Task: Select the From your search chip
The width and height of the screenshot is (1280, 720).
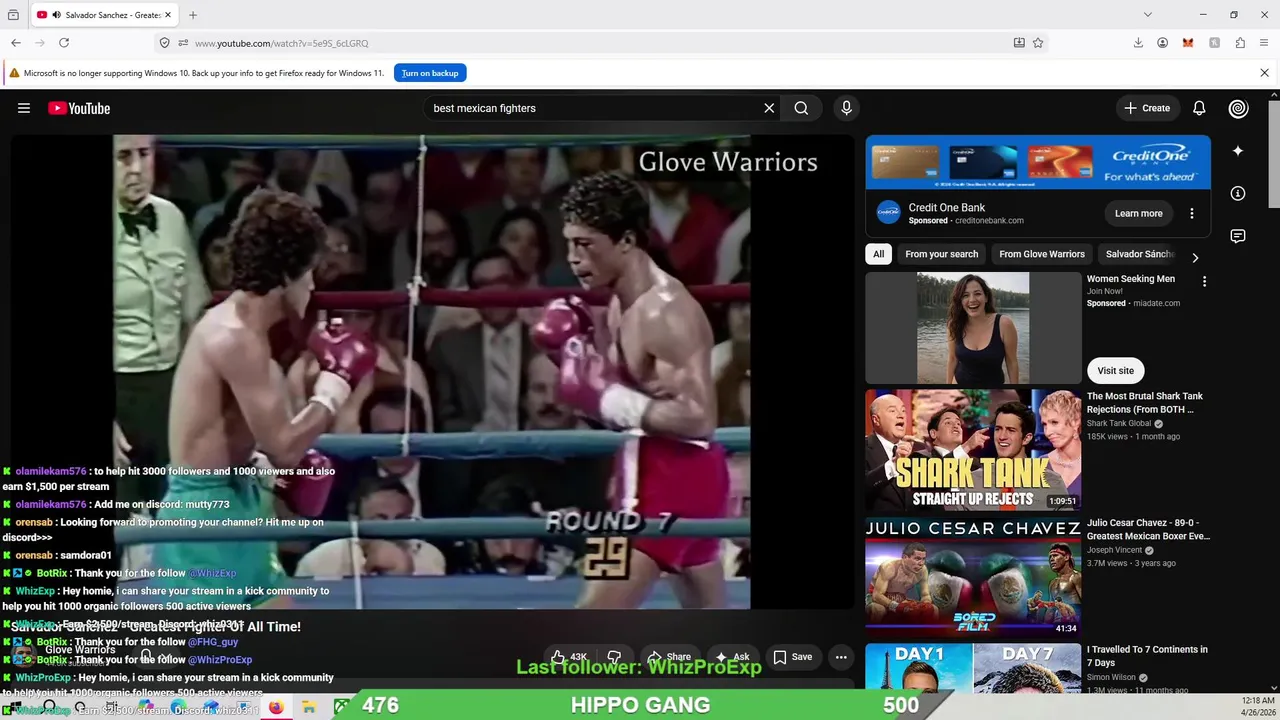Action: coord(942,254)
